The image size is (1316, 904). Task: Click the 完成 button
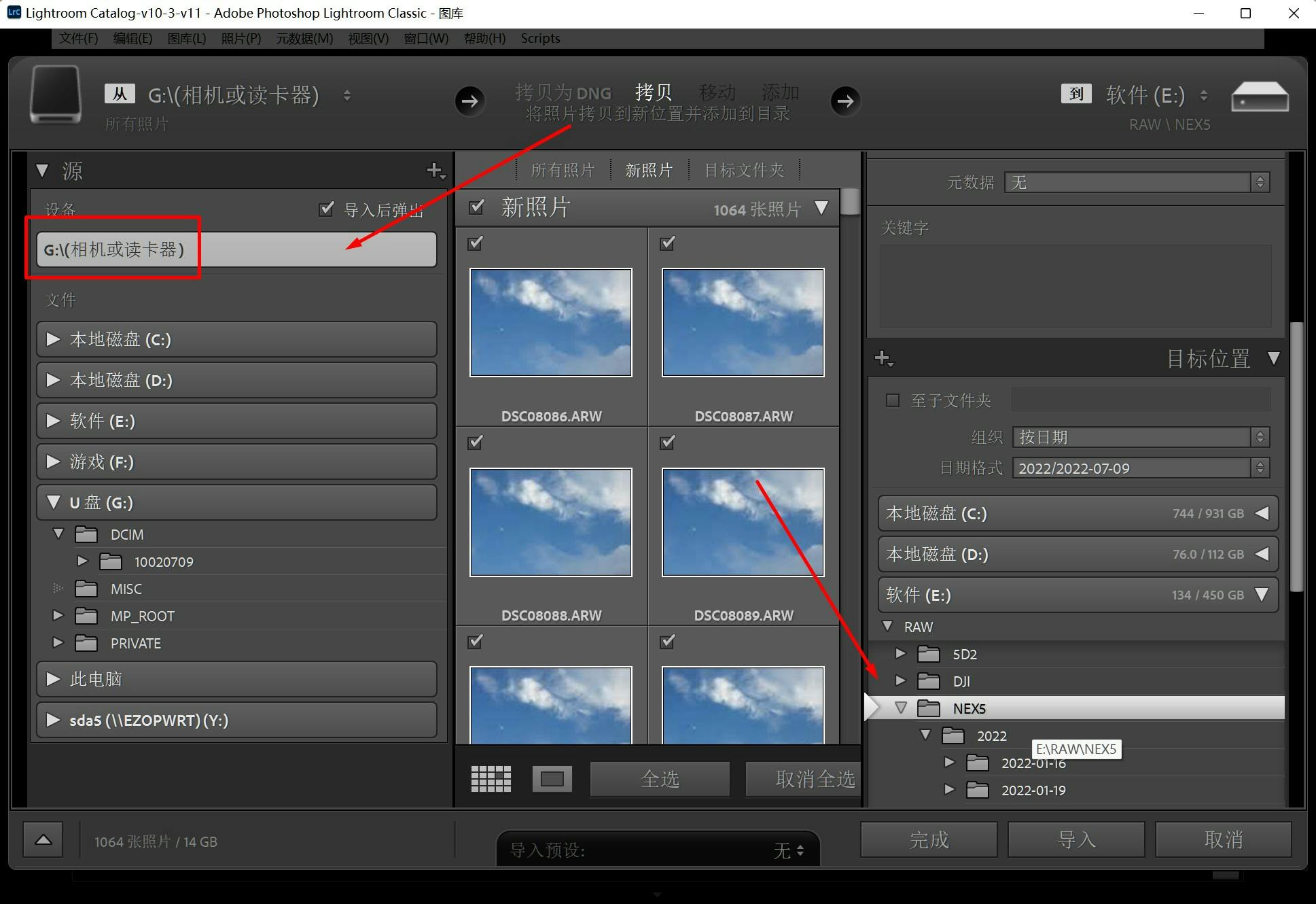pos(929,839)
